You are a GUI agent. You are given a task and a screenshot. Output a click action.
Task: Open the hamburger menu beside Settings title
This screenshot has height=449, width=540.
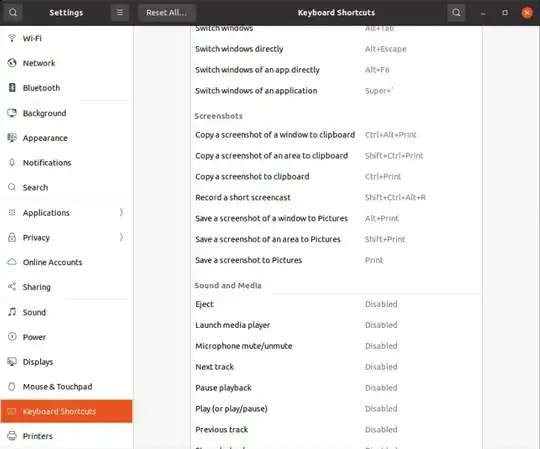120,13
